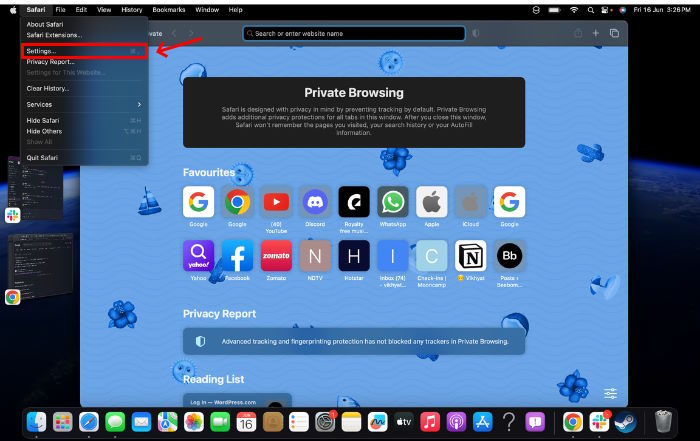Image resolution: width=700 pixels, height=441 pixels.
Task: Open the Inbox (74) favourite
Action: (393, 256)
